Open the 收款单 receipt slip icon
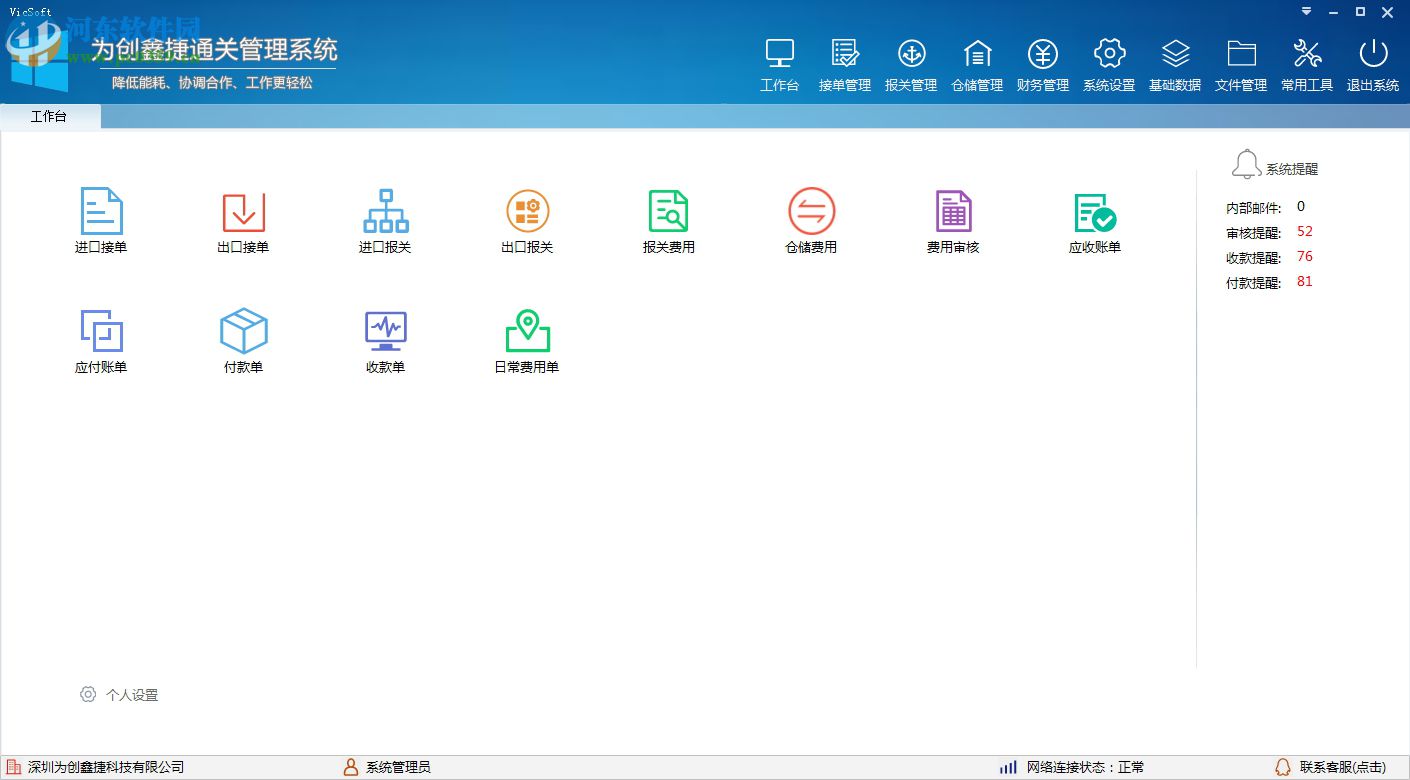 point(385,331)
